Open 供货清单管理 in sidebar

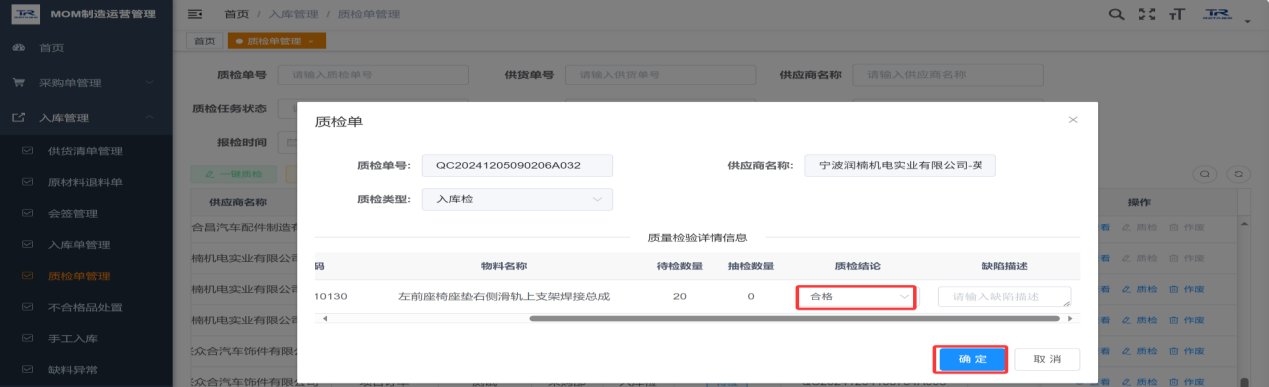(85, 151)
